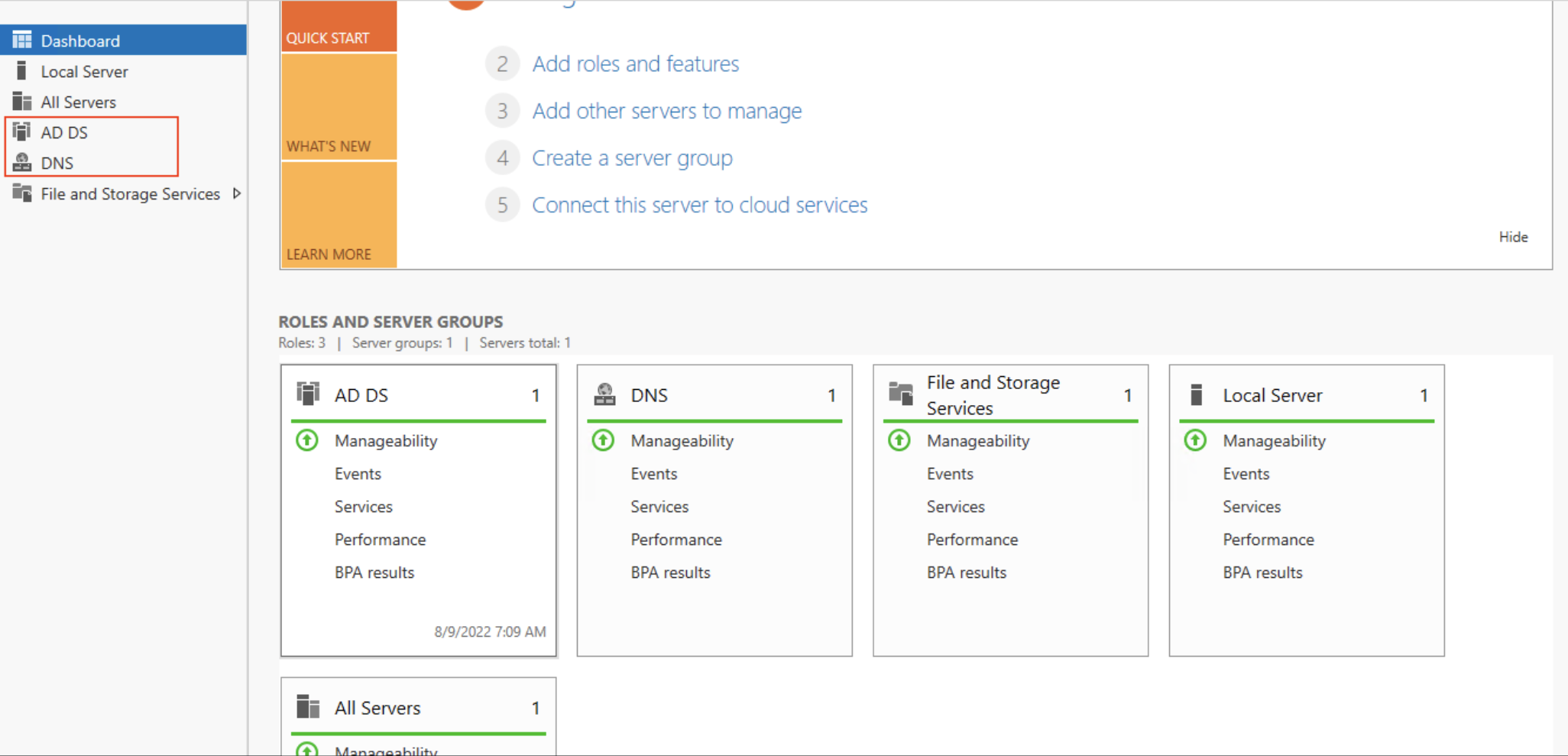Click the green status arrow on the DNS tile
The image size is (1568, 756).
(602, 440)
